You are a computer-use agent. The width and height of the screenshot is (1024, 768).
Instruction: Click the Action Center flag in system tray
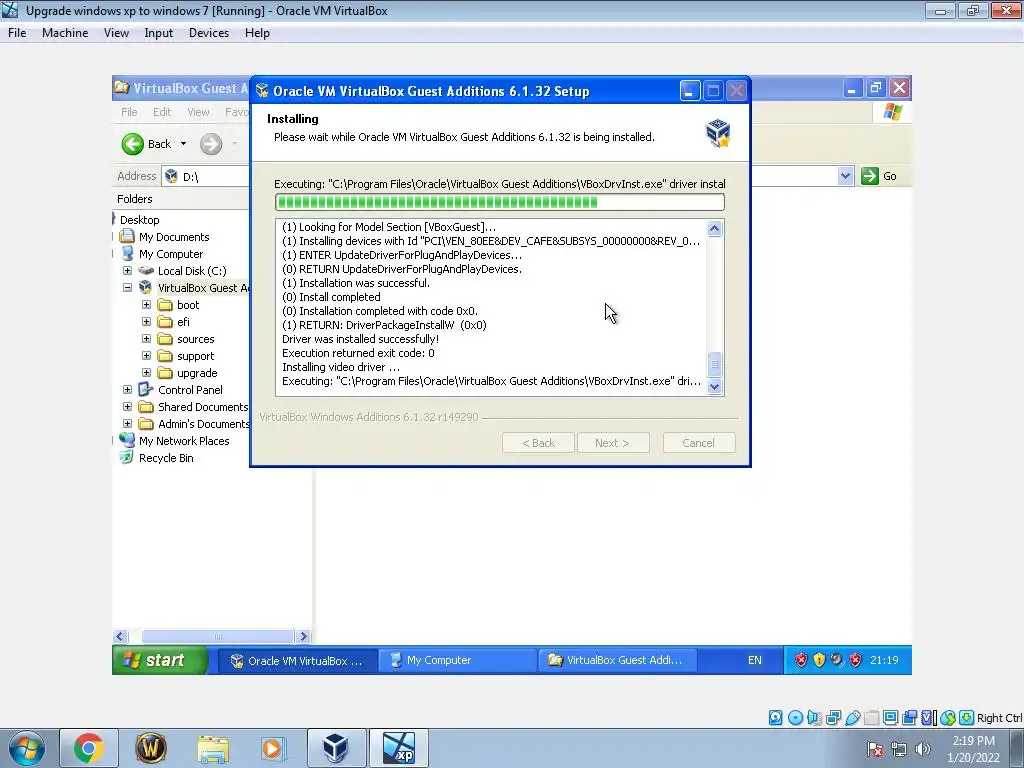(875, 749)
